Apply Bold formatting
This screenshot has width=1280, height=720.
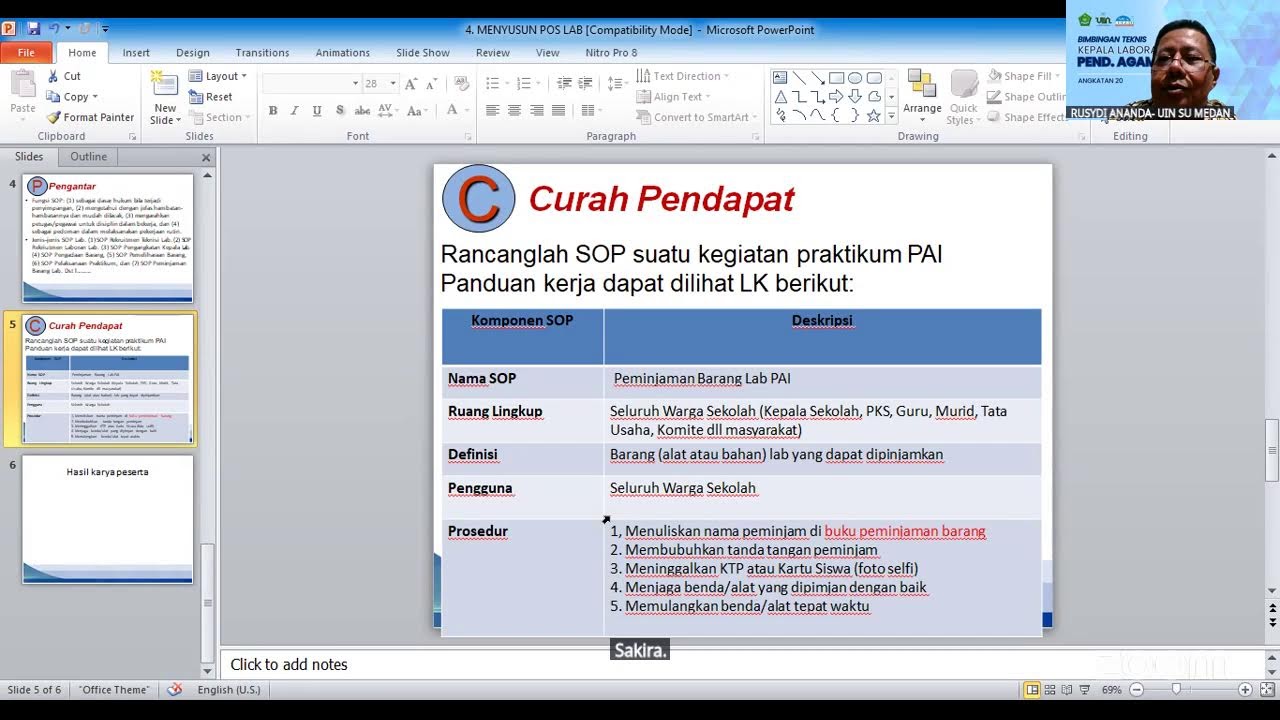[x=272, y=110]
